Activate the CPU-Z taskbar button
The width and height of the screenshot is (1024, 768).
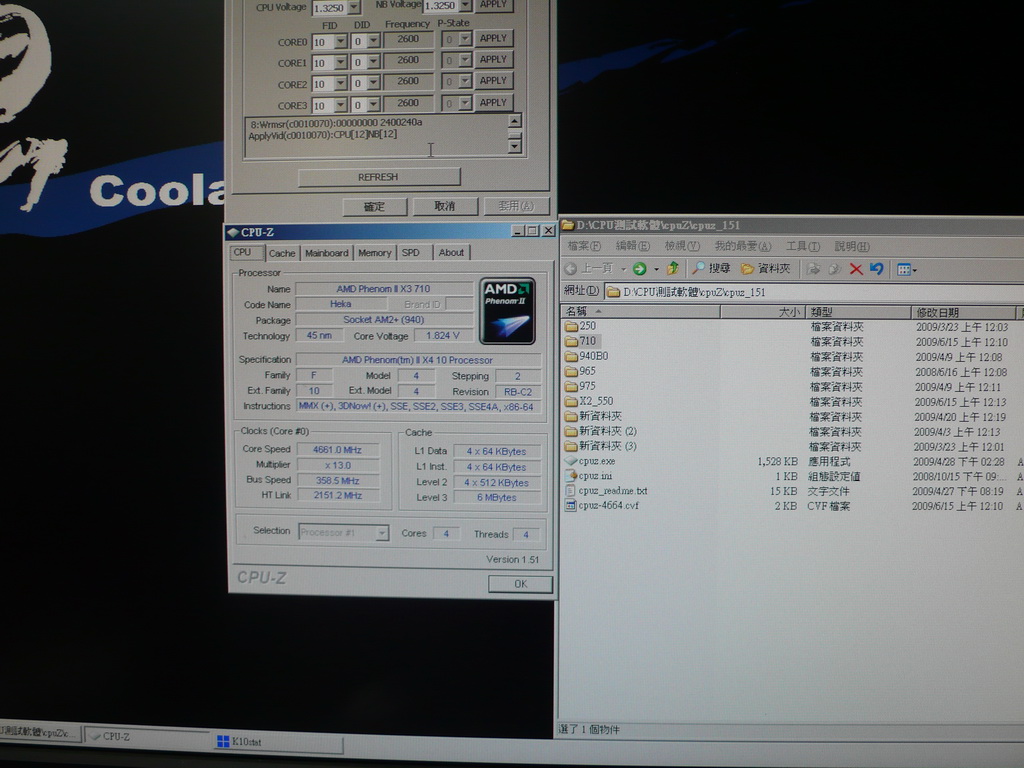pyautogui.click(x=148, y=736)
